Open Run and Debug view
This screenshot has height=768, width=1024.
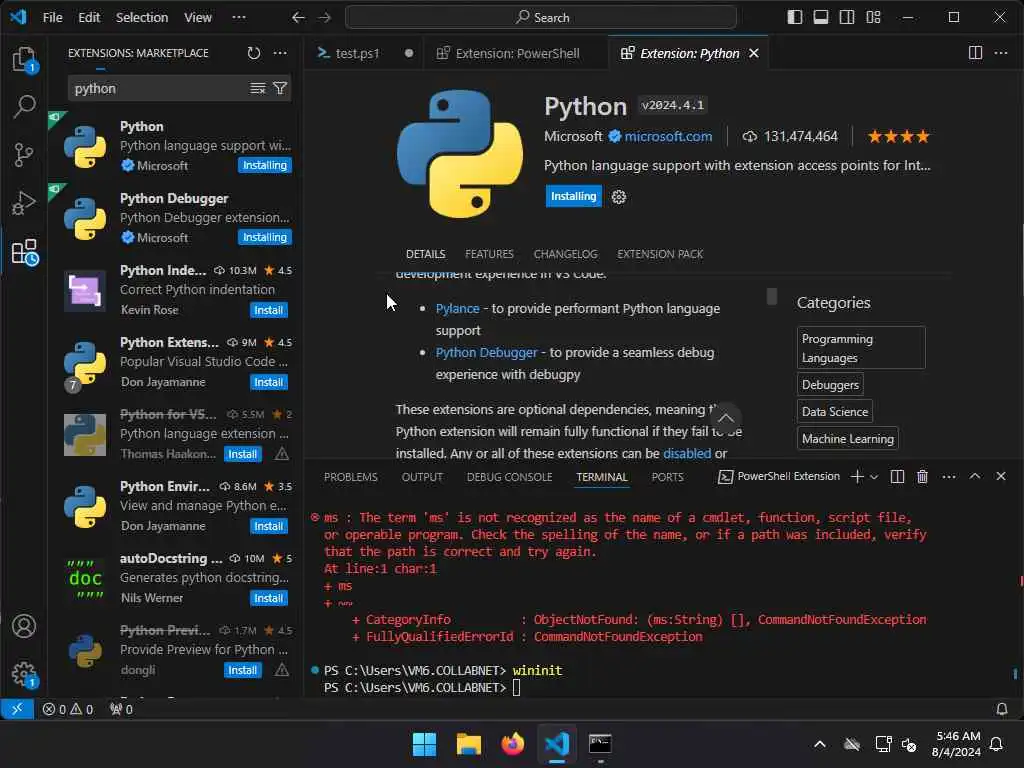[24, 203]
